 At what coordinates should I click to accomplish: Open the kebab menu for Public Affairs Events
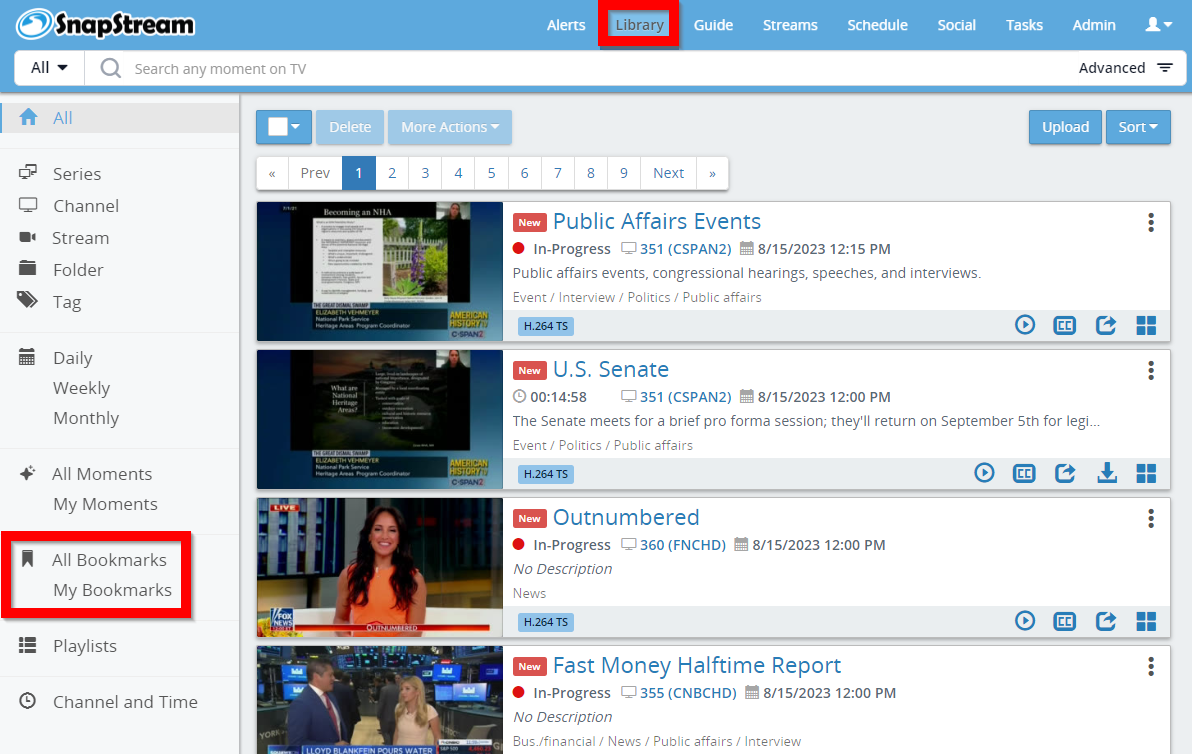1151,222
